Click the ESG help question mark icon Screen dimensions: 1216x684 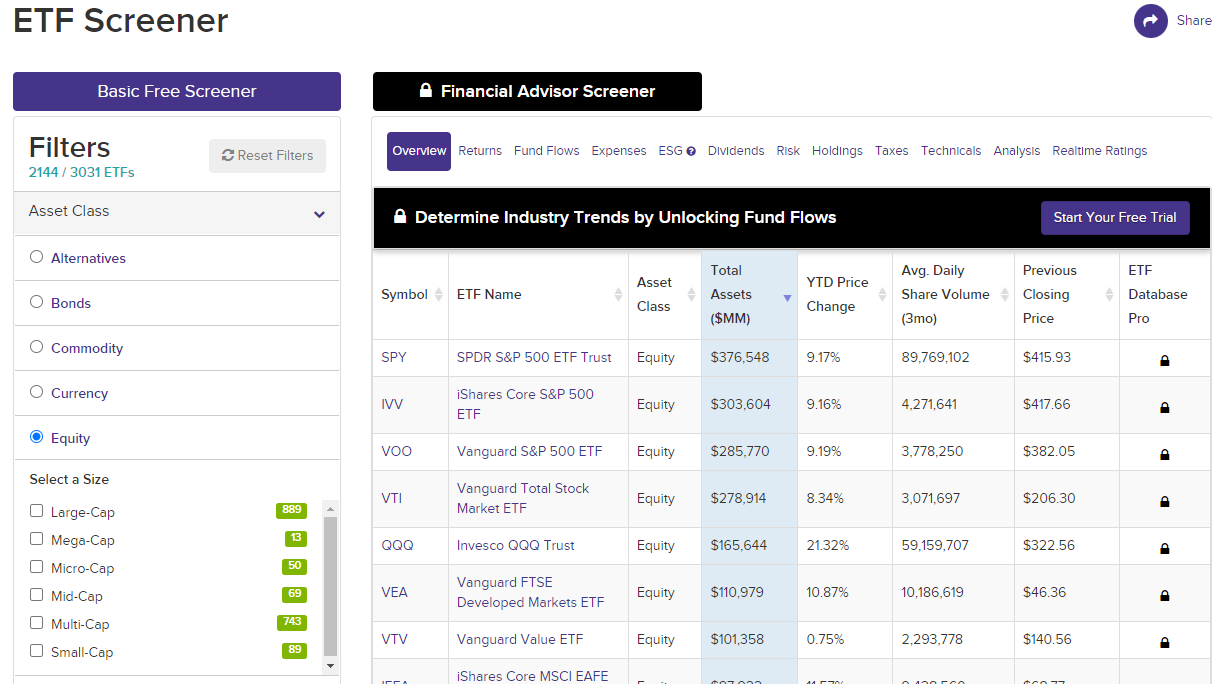point(691,152)
